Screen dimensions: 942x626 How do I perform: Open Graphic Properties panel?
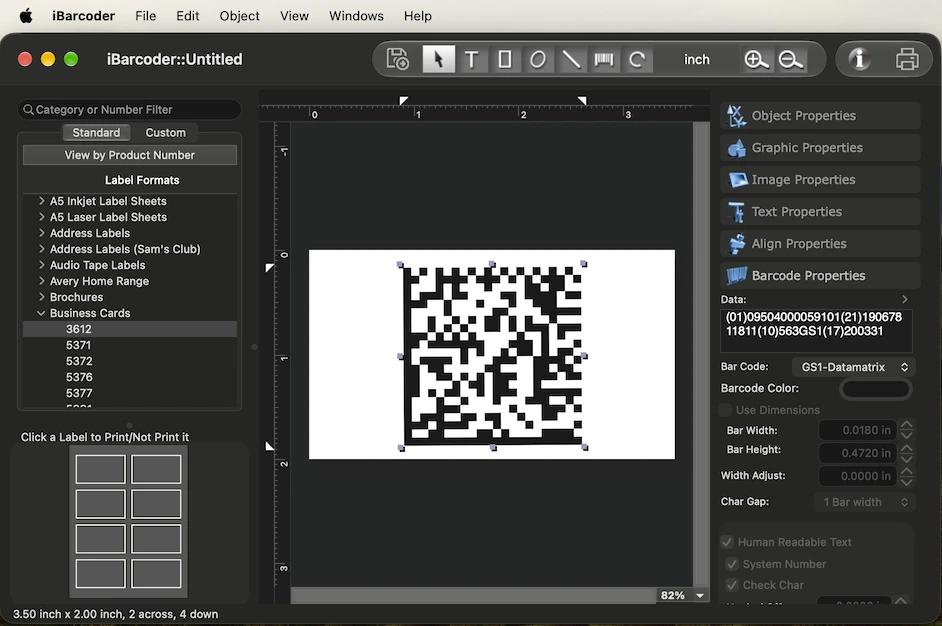pos(820,148)
